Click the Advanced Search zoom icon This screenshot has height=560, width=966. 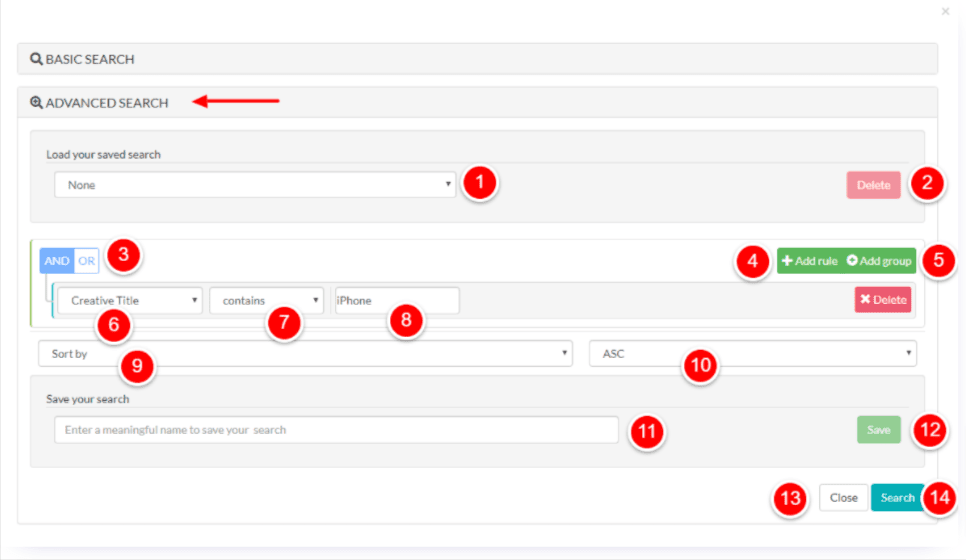pyautogui.click(x=36, y=102)
